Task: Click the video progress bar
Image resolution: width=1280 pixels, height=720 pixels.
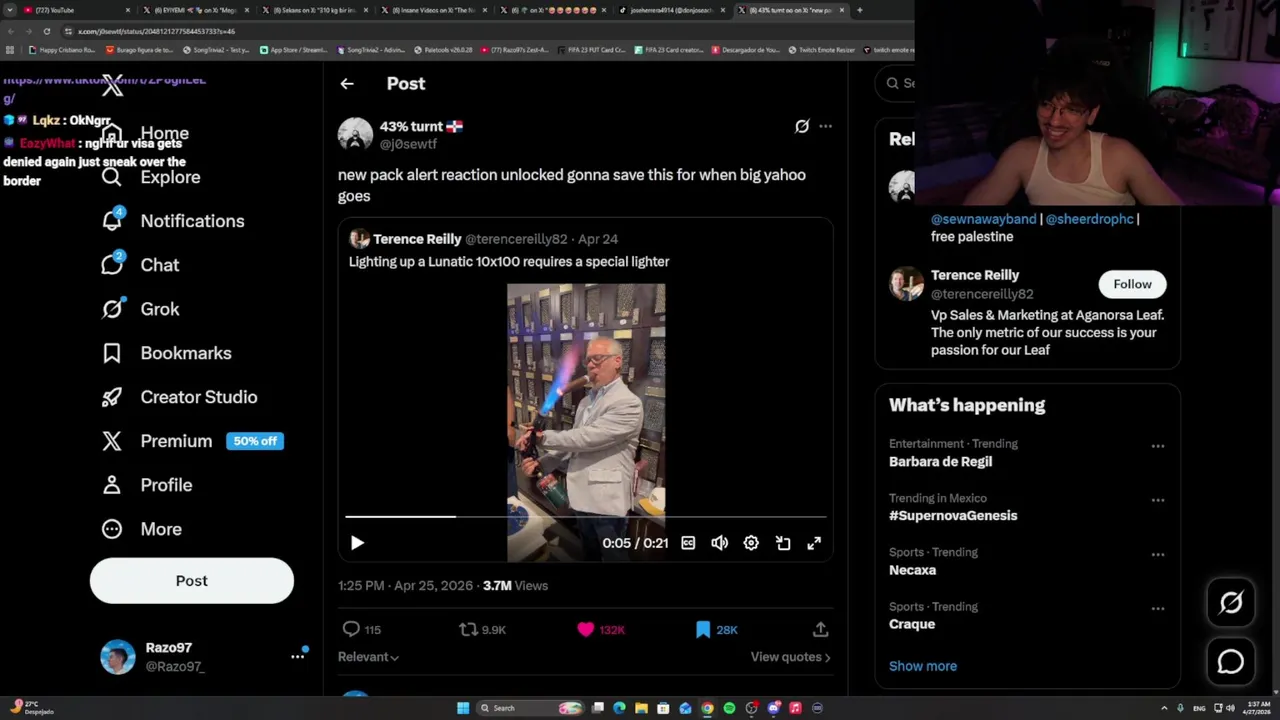Action: click(x=586, y=517)
